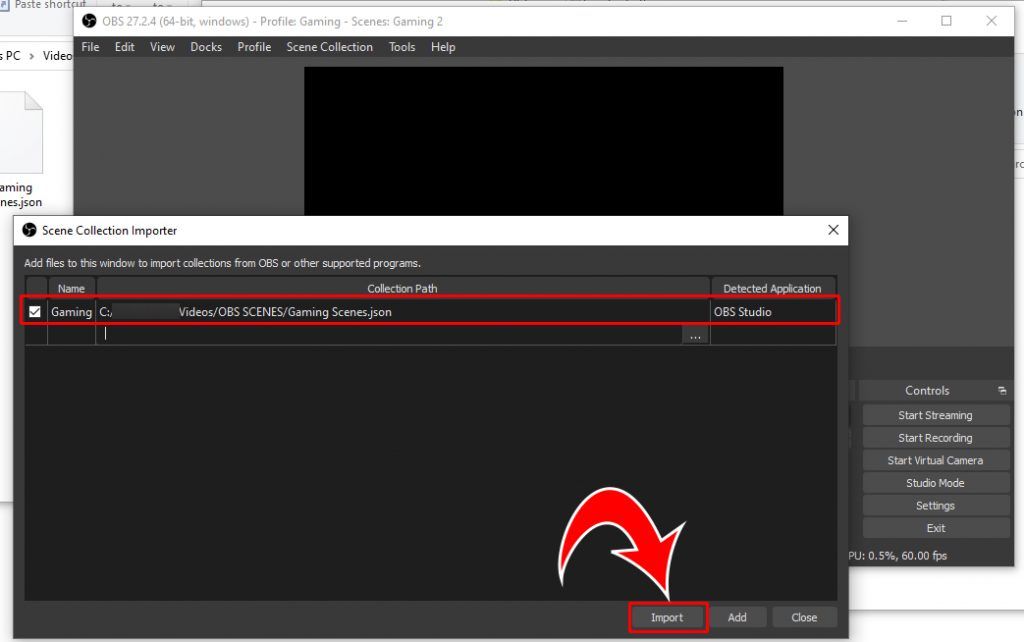Expand the breadcrumb chevron after This PC
The height and width of the screenshot is (642, 1024).
click(32, 56)
